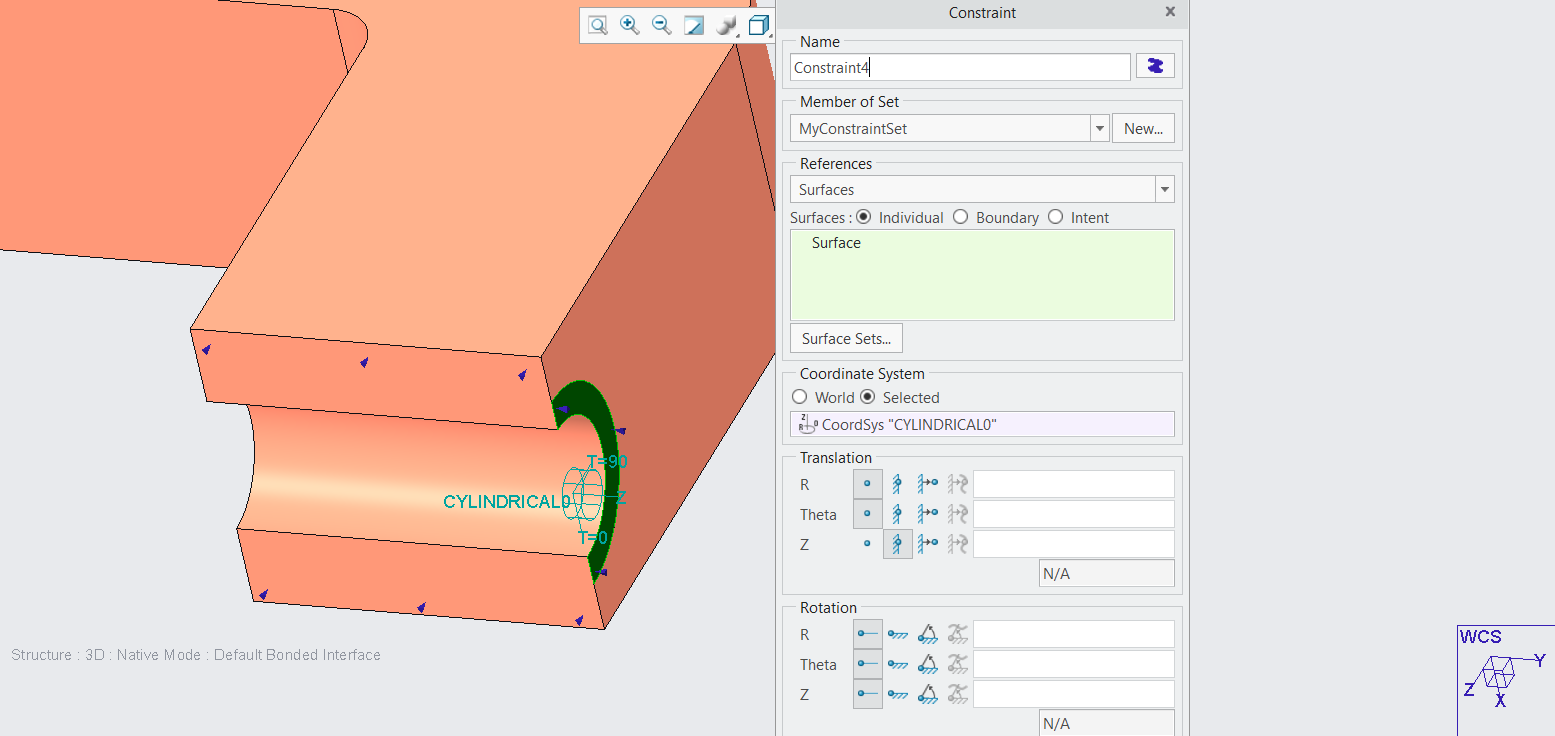The height and width of the screenshot is (736, 1555).
Task: Click the default orientation cube icon
Action: pyautogui.click(x=757, y=25)
